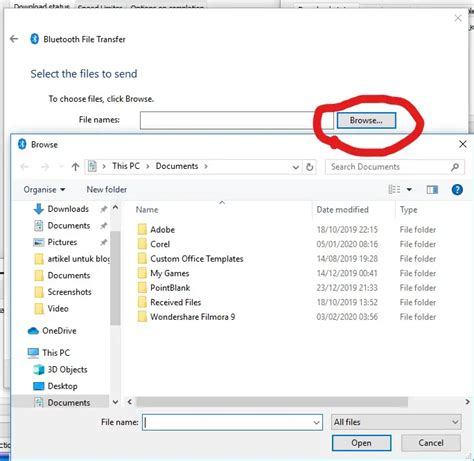Click the search magnifier icon
This screenshot has height=461, width=474.
[455, 167]
